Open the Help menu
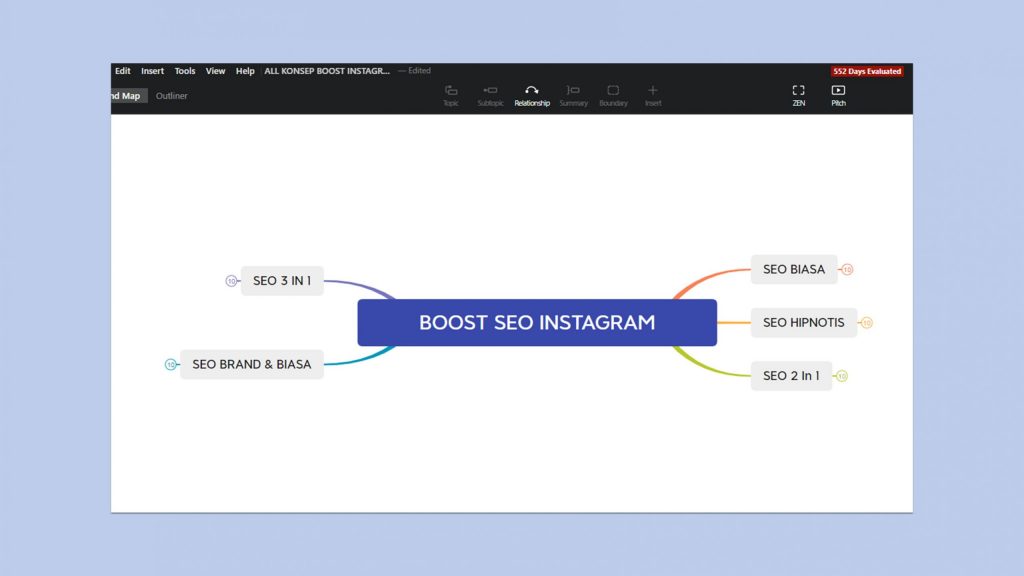 [x=245, y=71]
